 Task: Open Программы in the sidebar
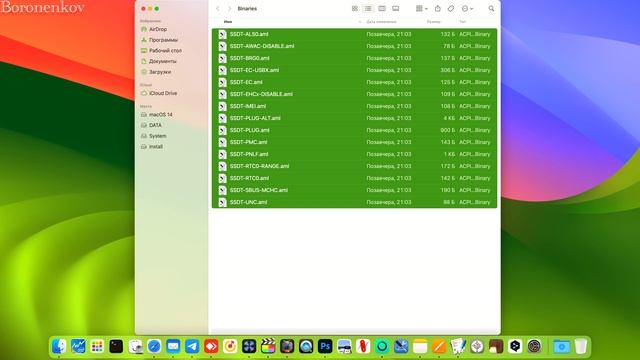tap(163, 40)
